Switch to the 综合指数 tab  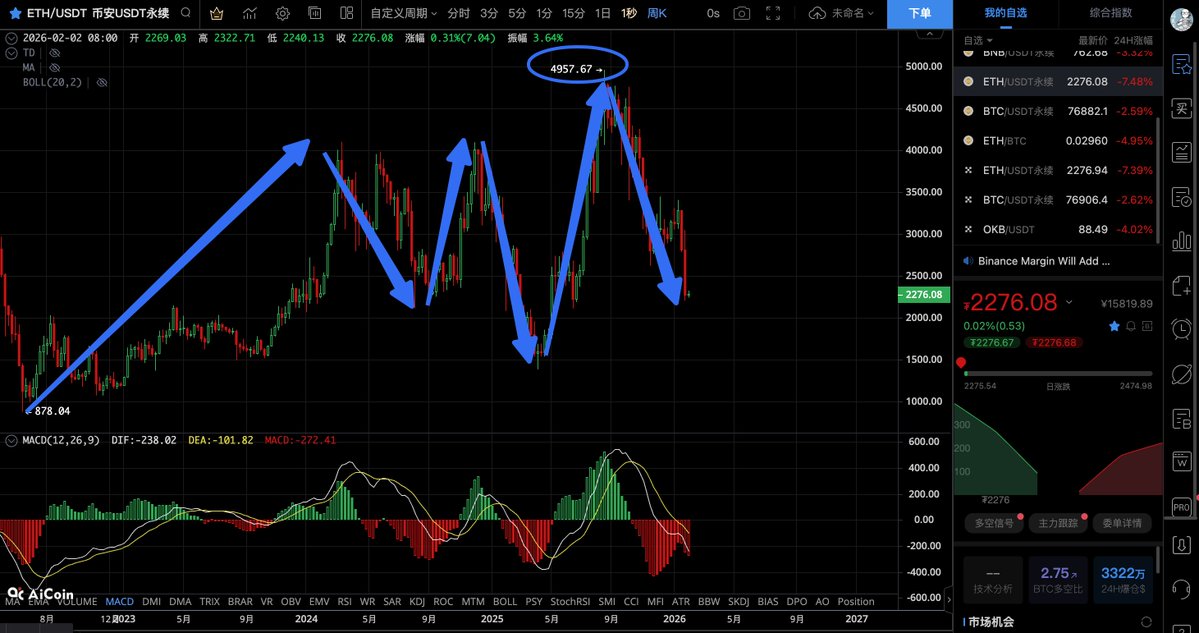pyautogui.click(x=1110, y=13)
